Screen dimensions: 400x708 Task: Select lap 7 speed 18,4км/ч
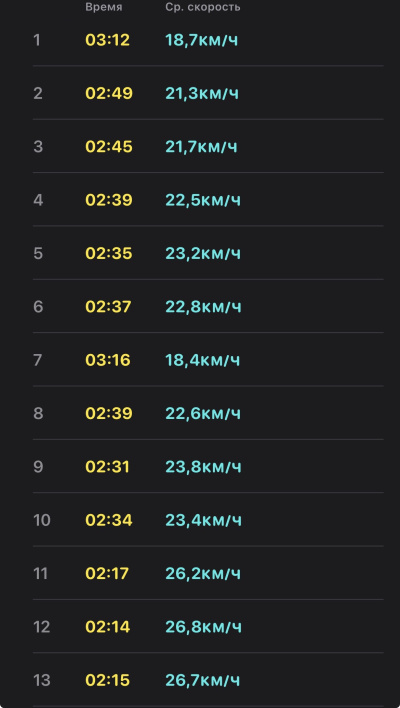point(203,360)
